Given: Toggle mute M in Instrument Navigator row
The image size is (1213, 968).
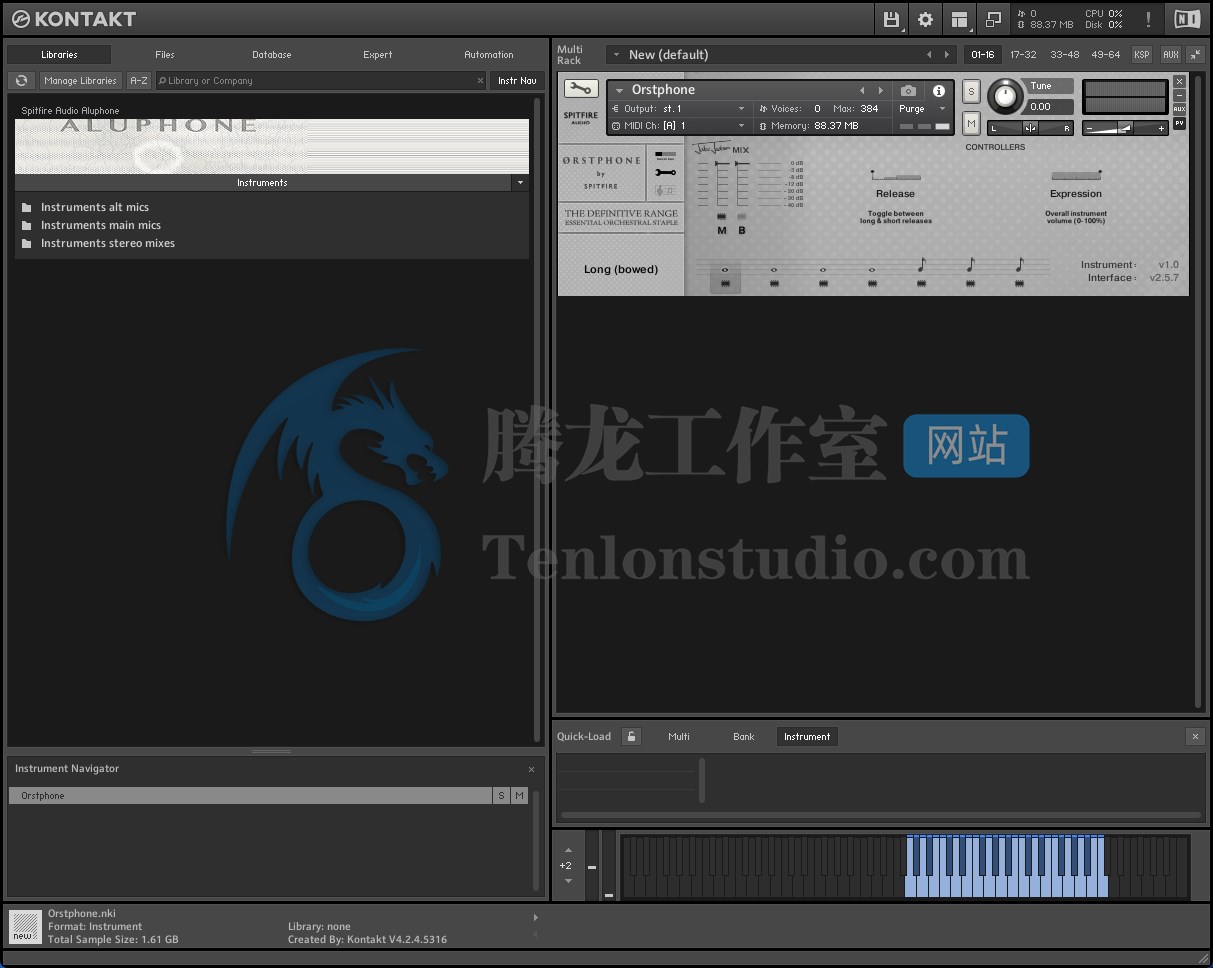Looking at the screenshot, I should click(519, 796).
